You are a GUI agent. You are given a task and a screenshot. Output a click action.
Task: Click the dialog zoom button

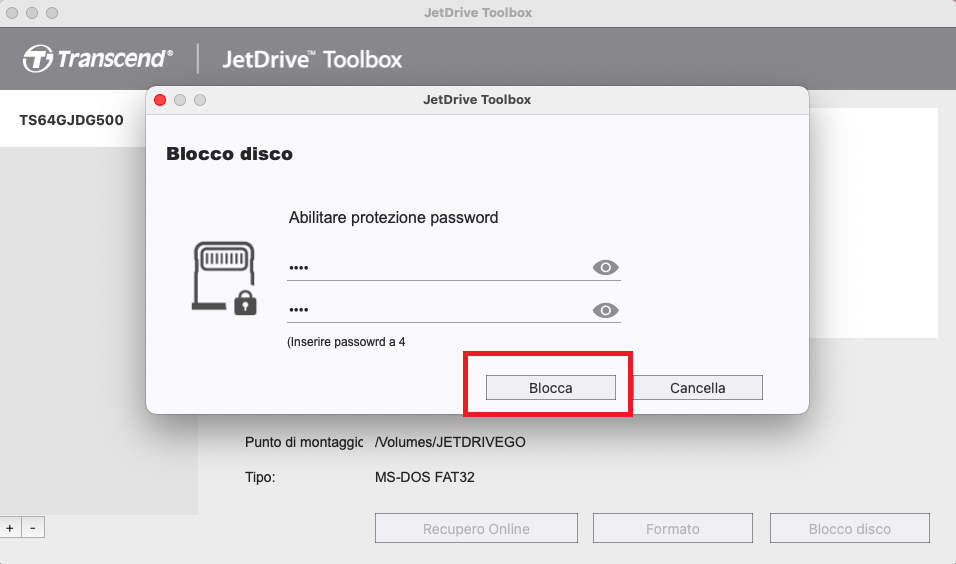[x=200, y=100]
